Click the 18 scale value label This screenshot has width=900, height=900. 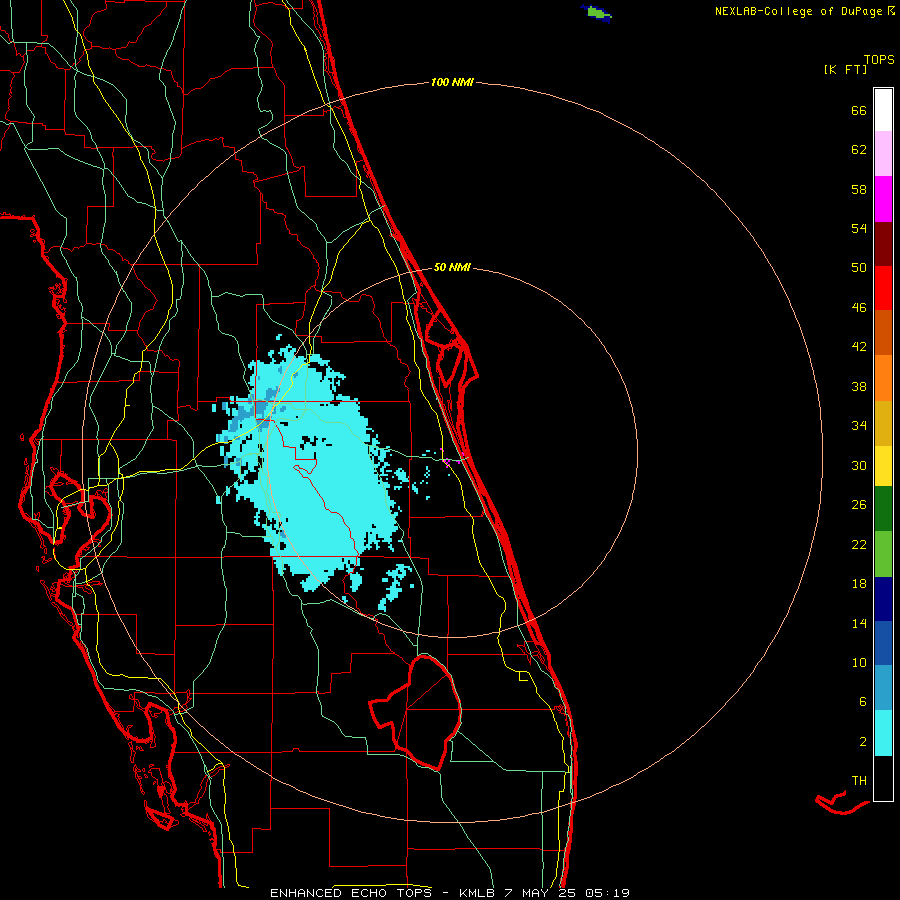click(859, 584)
